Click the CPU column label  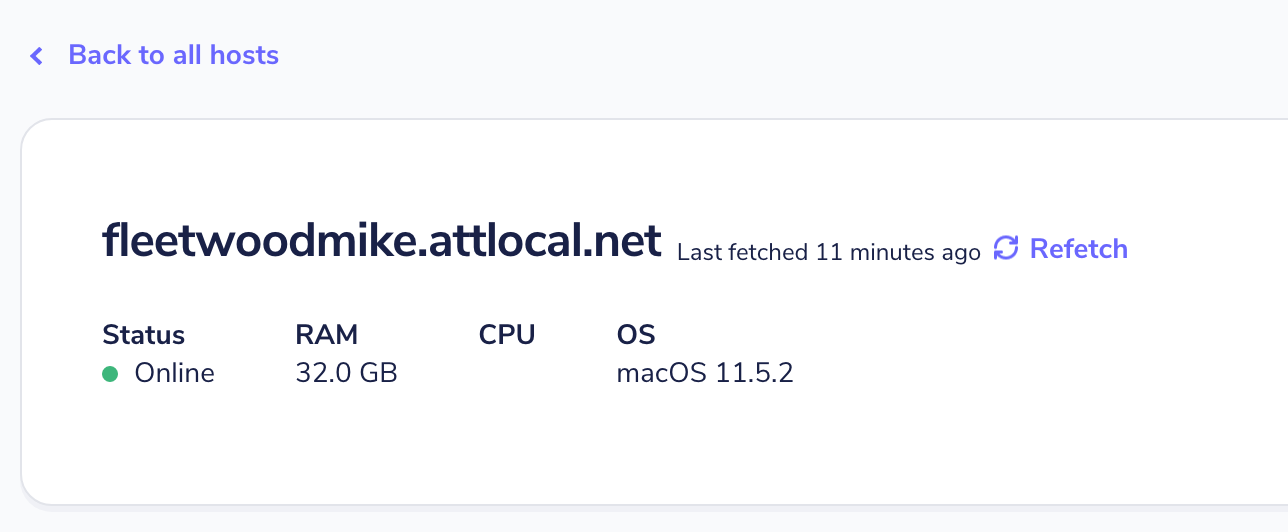[507, 335]
